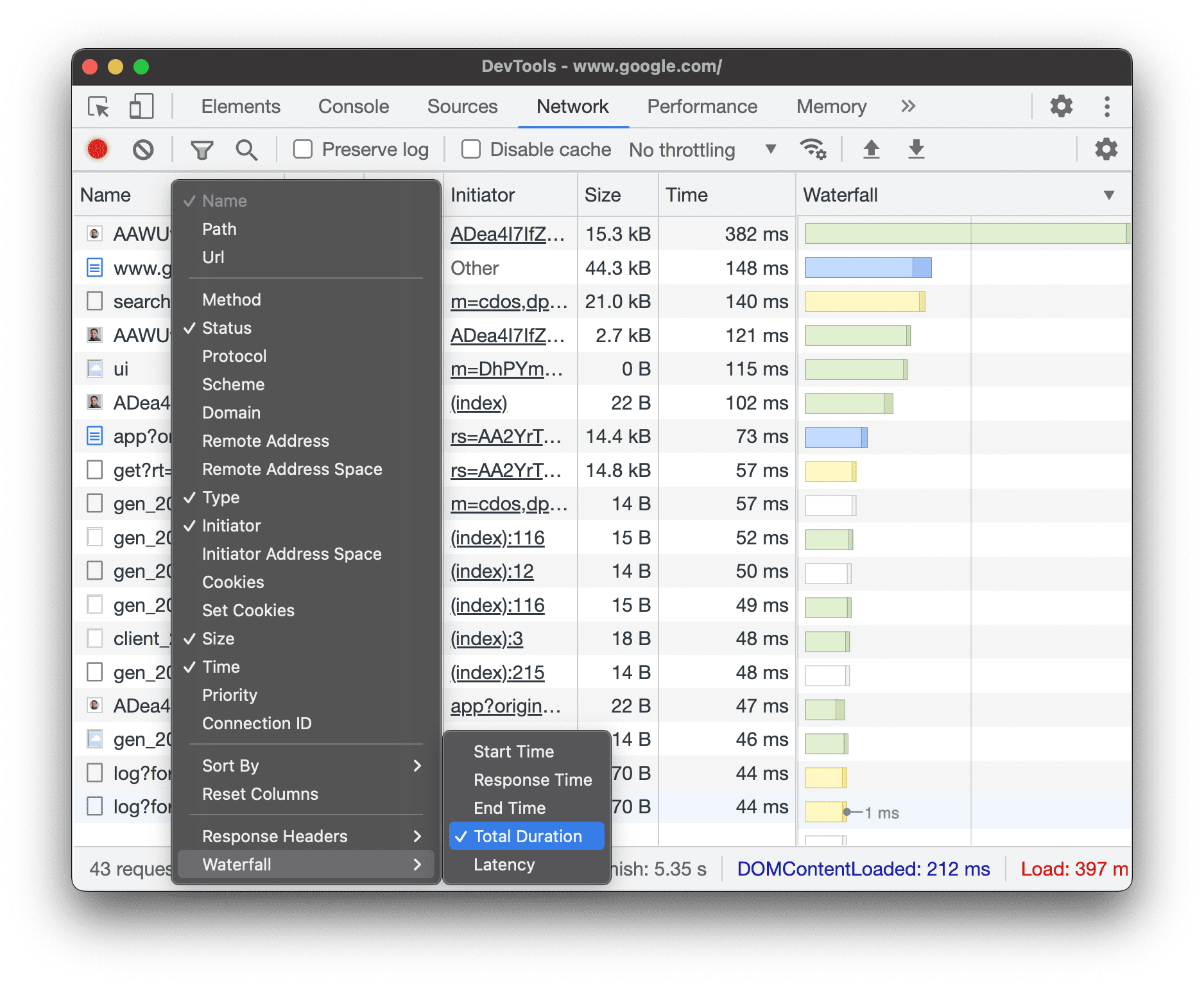
Task: Click the export HAR download arrow
Action: tap(916, 150)
